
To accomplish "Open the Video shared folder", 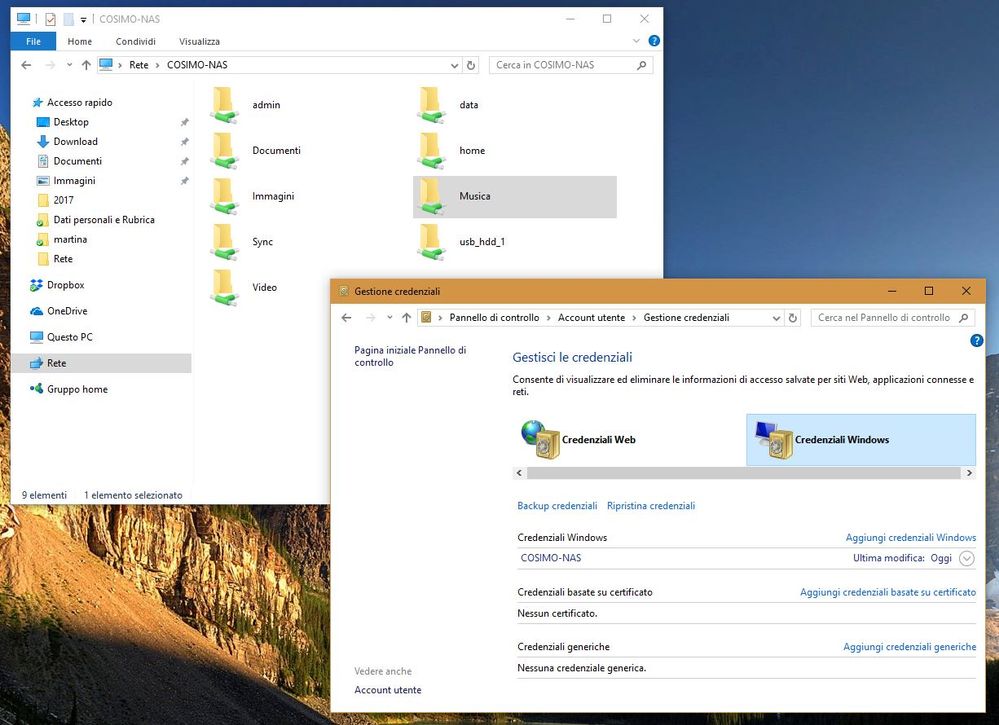I will pos(226,288).
